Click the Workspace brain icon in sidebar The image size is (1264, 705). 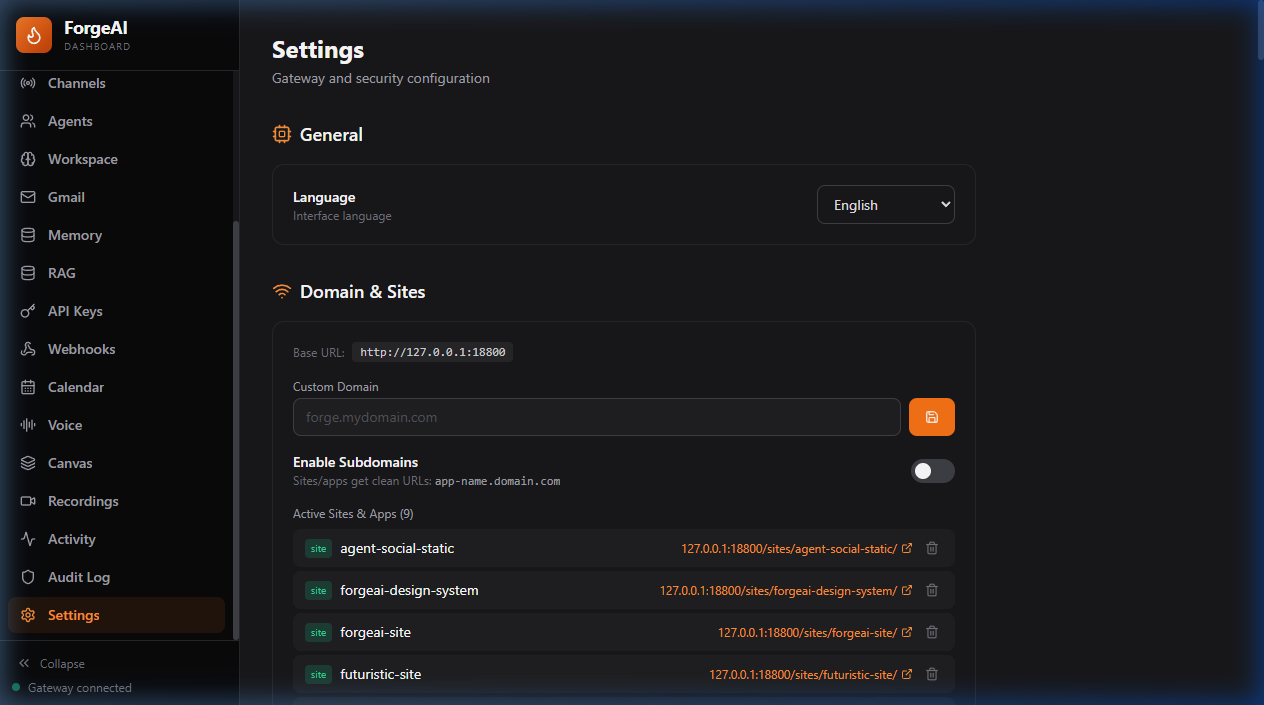(x=28, y=159)
